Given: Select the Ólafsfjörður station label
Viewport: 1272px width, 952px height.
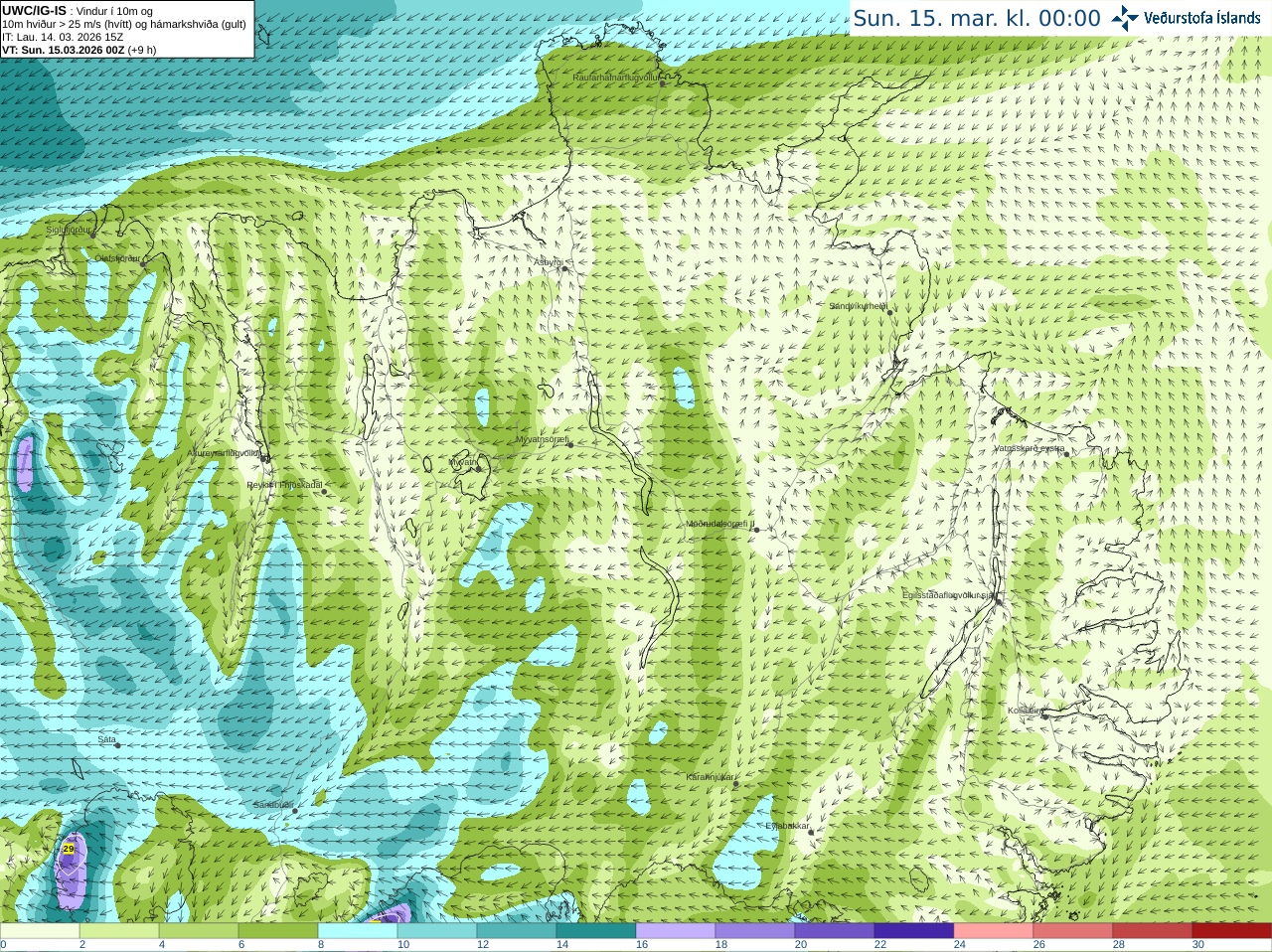Looking at the screenshot, I should (117, 258).
